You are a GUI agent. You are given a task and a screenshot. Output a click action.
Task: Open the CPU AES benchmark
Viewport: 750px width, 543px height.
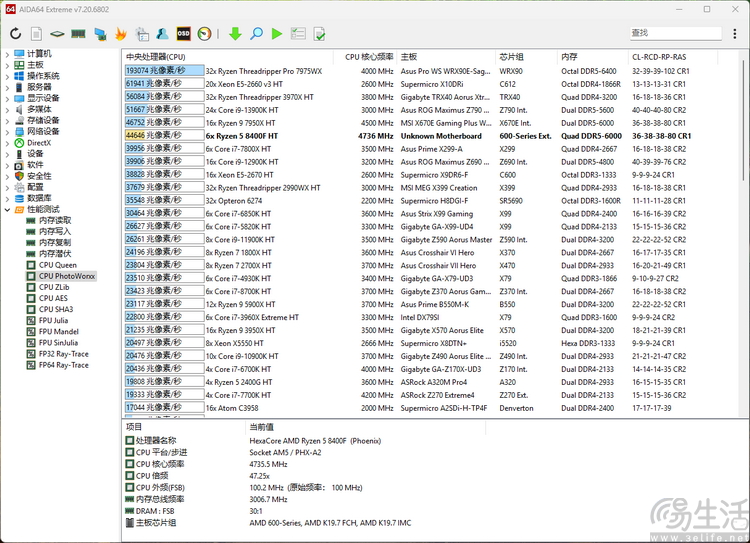[x=53, y=298]
